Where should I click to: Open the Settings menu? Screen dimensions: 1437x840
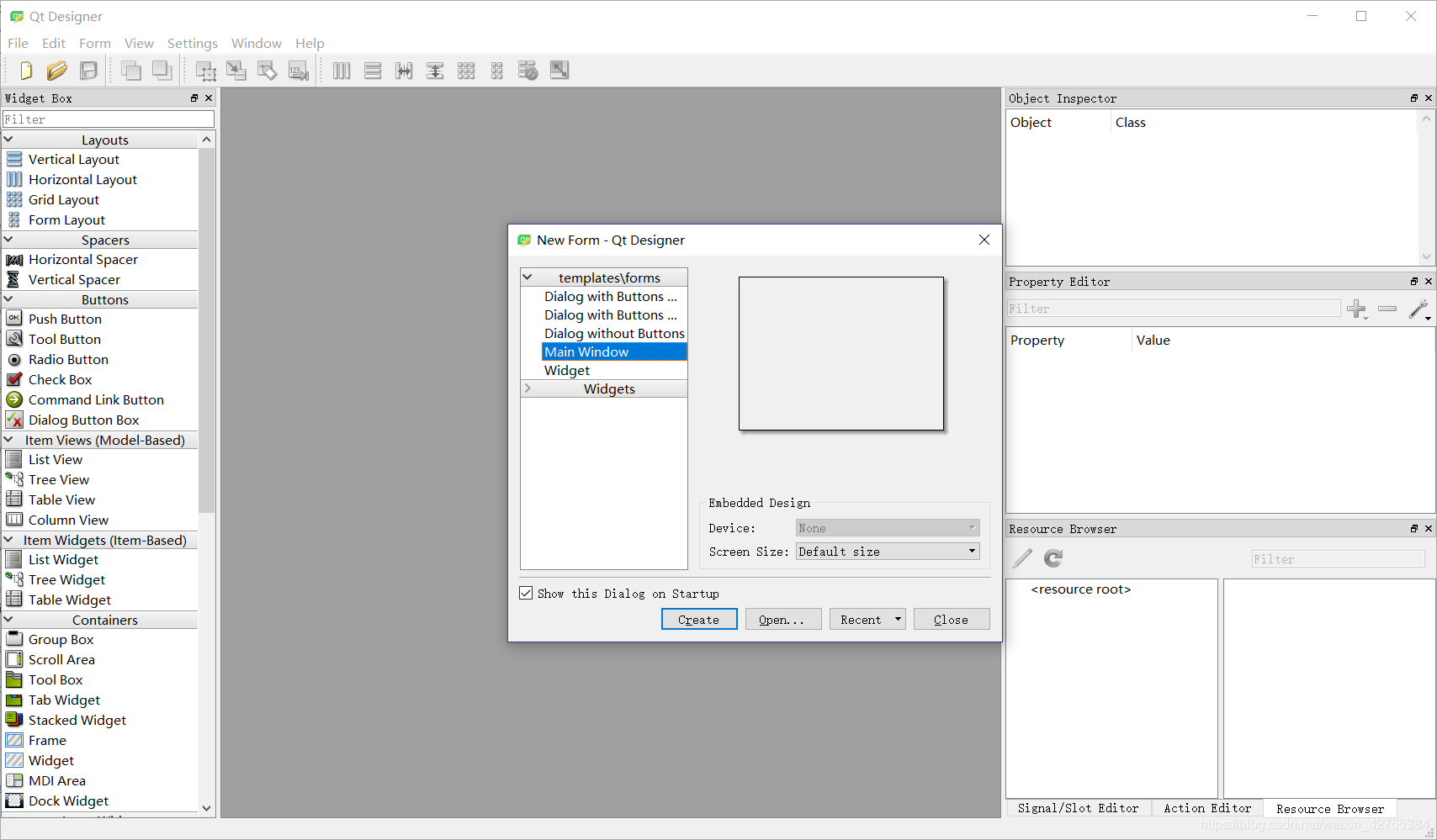point(192,43)
